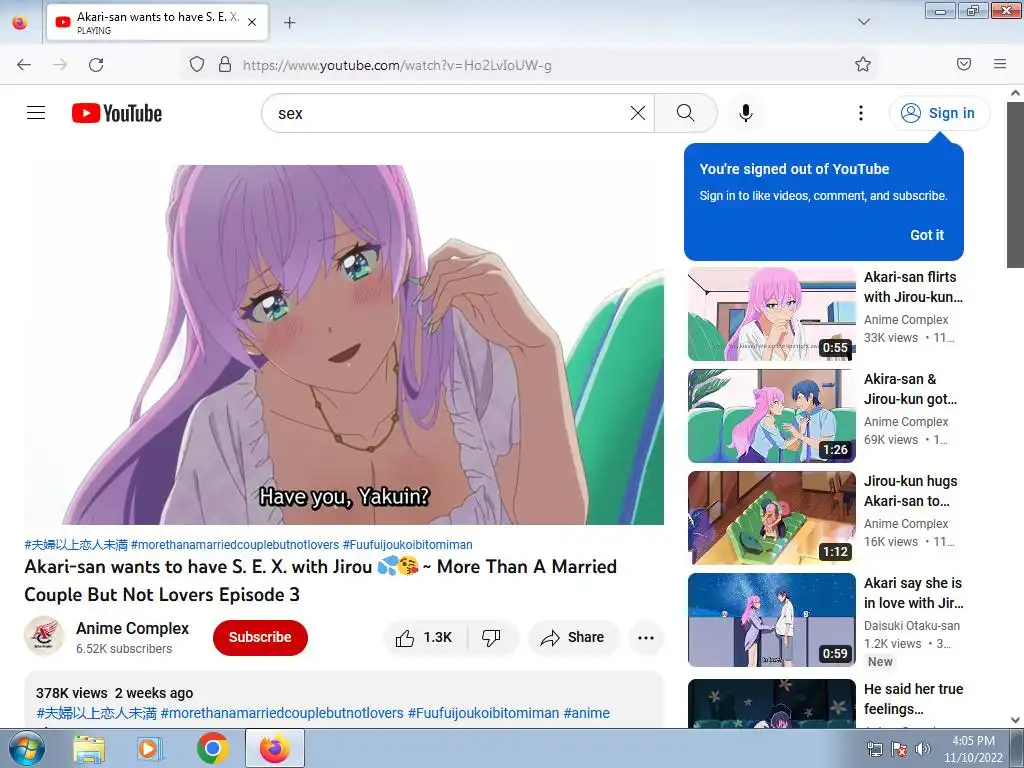Viewport: 1024px width, 768px height.
Task: Open the network tray icon
Action: pos(874,749)
